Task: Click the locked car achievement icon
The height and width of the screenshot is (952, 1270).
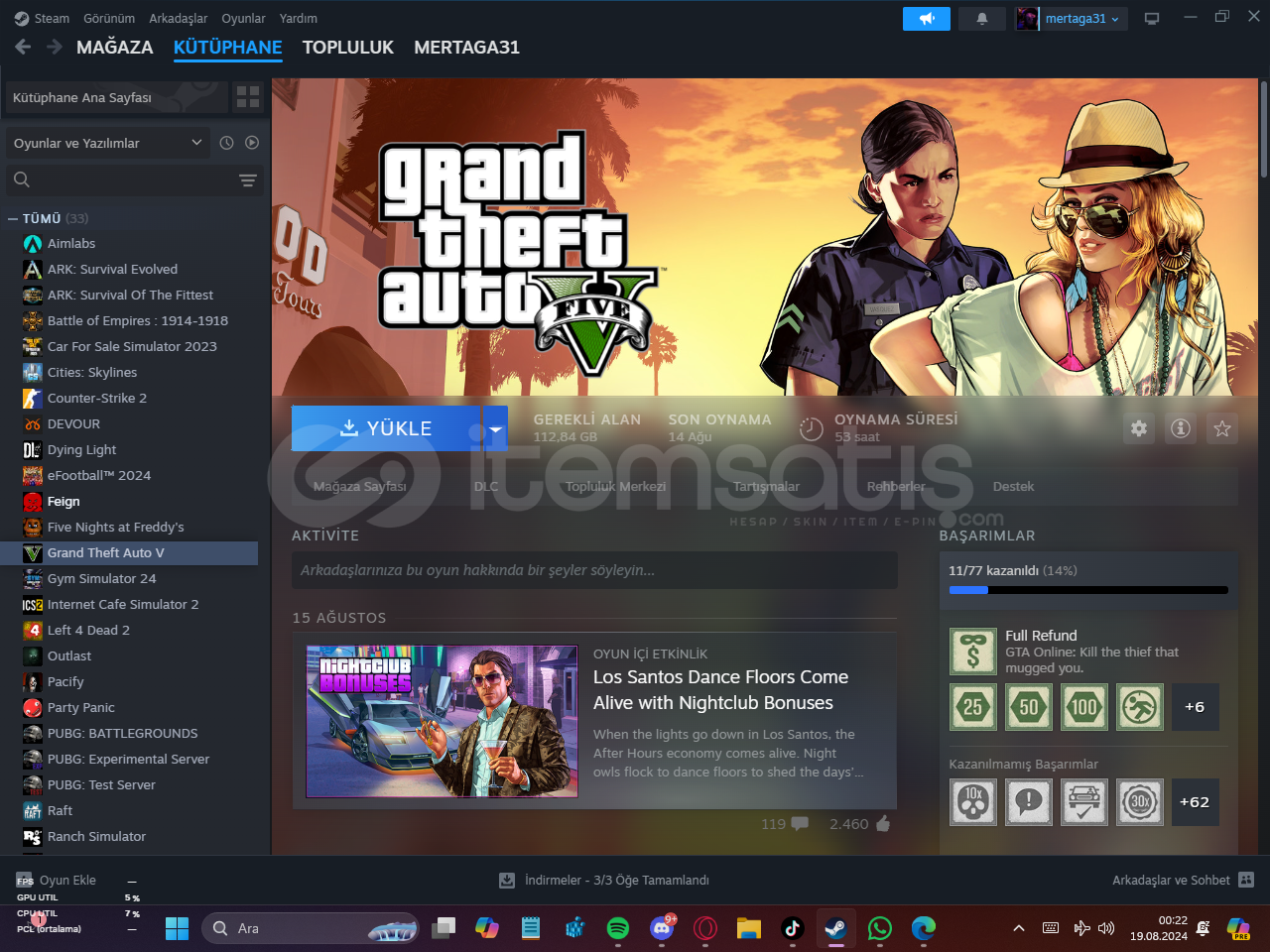Action: pyautogui.click(x=1084, y=802)
